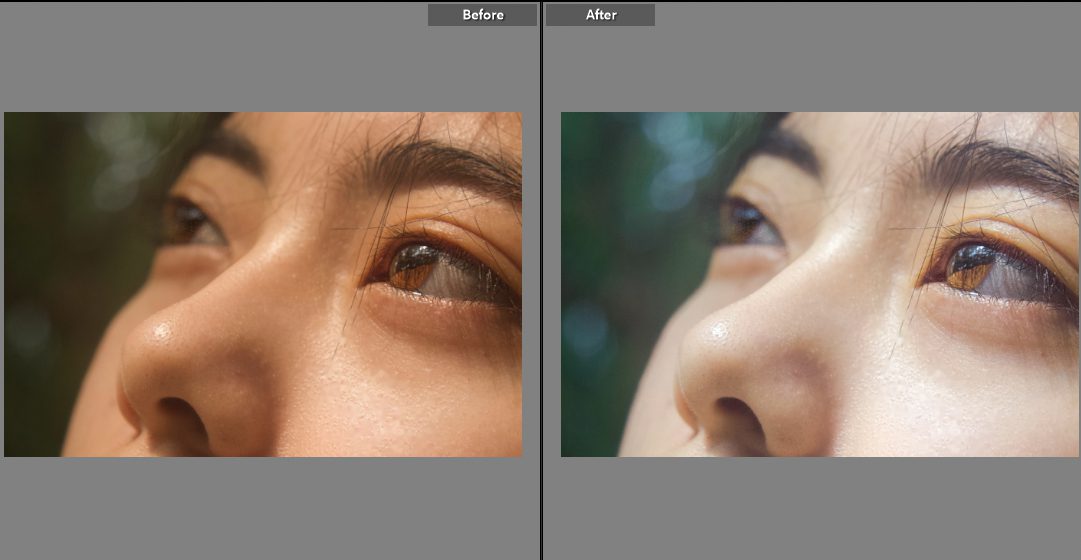The width and height of the screenshot is (1081, 560).
Task: Click the vertical divider between Before and After
Action: (x=541, y=280)
